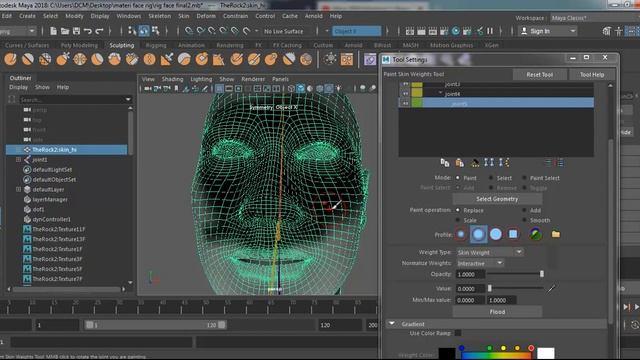Screen dimensions: 640x360
Task: Select the Scrape sculpt tool shelf icon
Action: coord(202,60)
